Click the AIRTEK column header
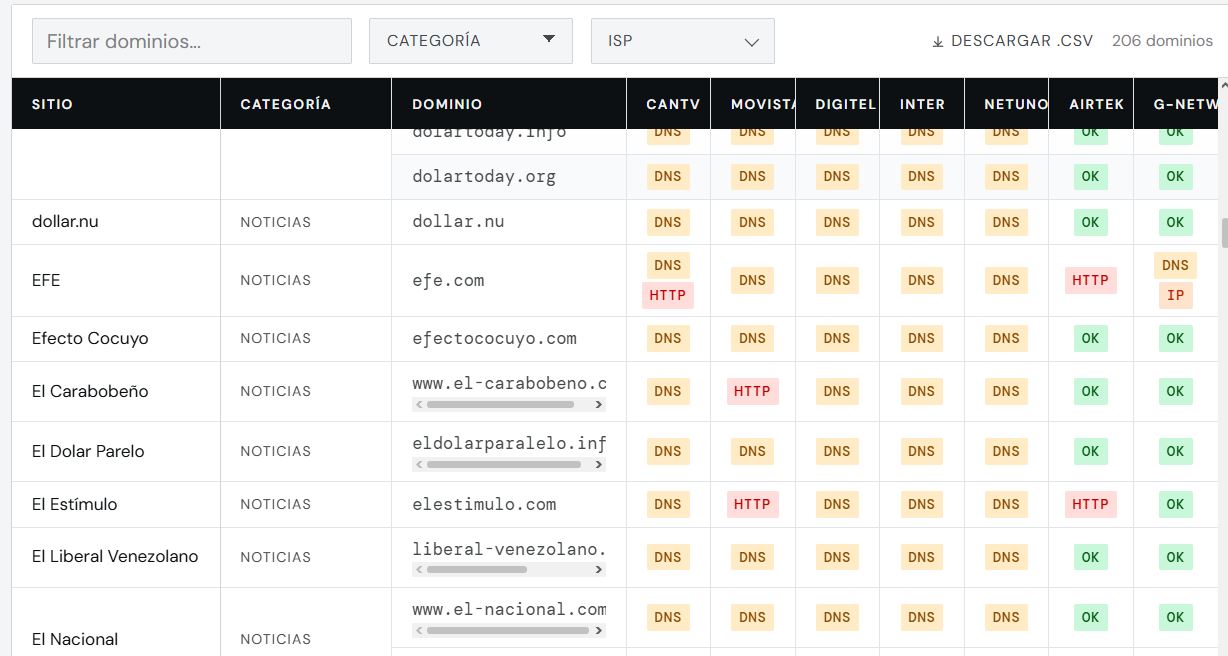The image size is (1228, 656). click(x=1096, y=104)
